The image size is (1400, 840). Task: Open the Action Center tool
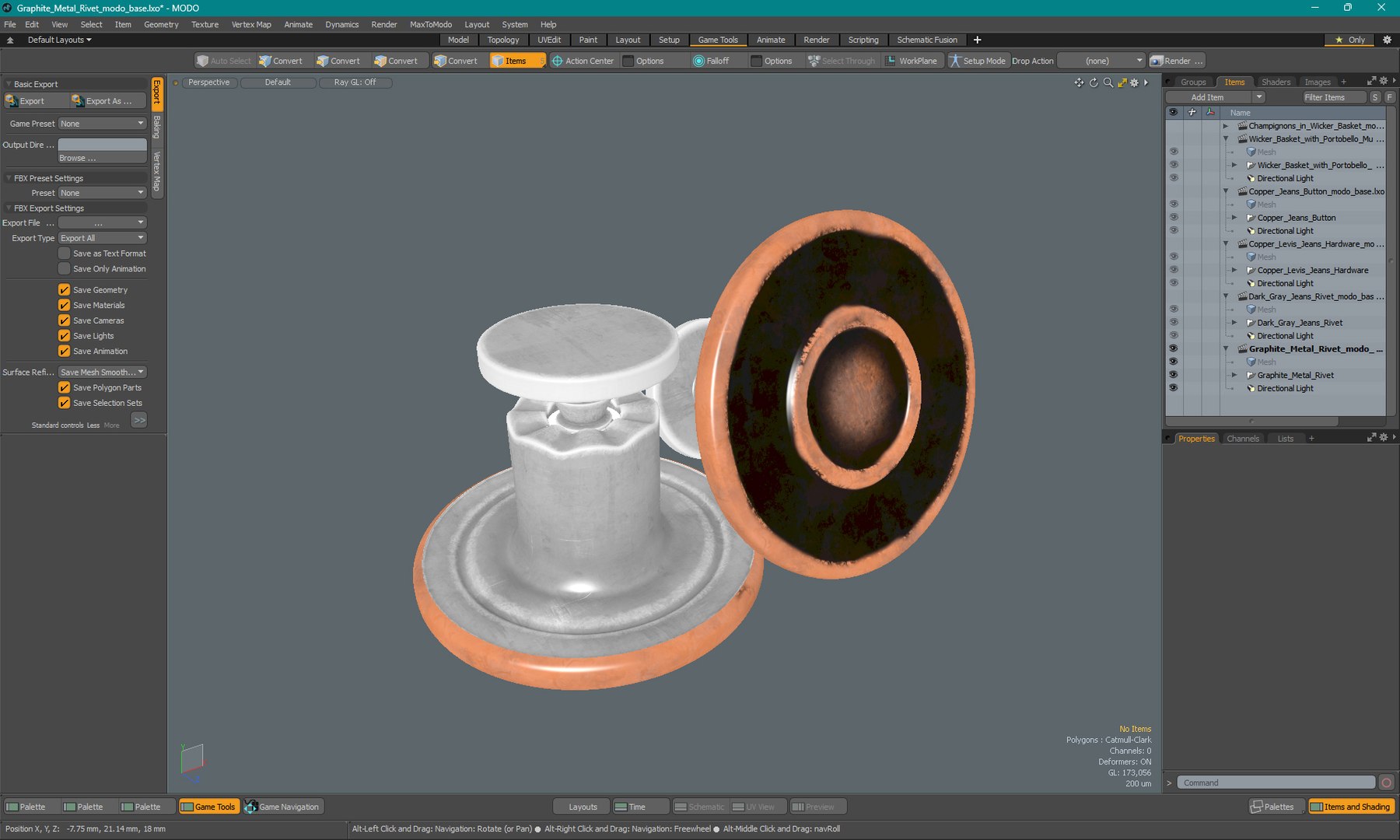[583, 61]
